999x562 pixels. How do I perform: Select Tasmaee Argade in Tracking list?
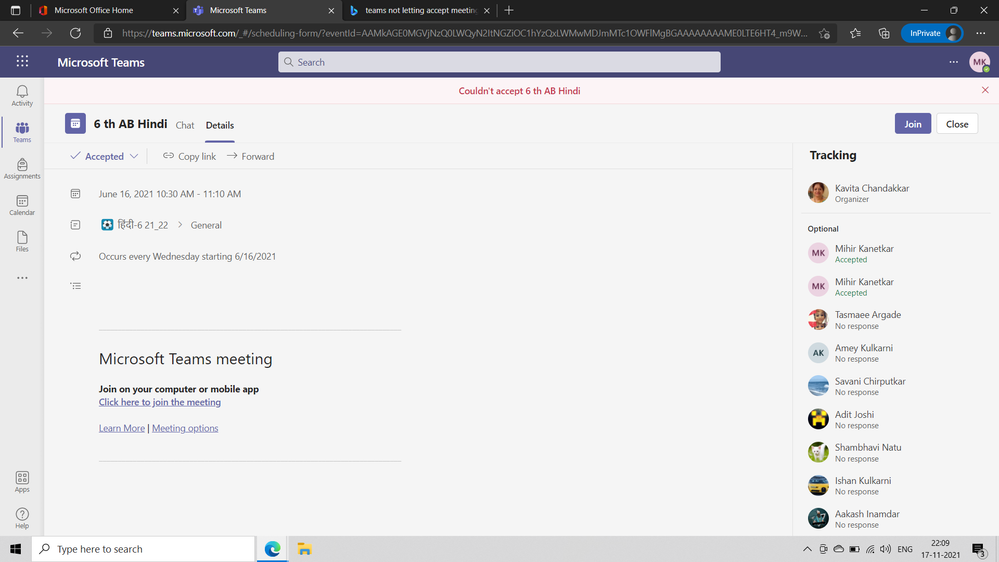coord(896,320)
